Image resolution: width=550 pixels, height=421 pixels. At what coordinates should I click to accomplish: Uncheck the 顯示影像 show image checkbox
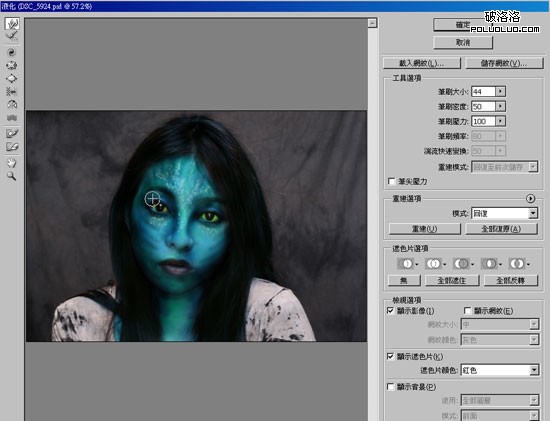390,310
